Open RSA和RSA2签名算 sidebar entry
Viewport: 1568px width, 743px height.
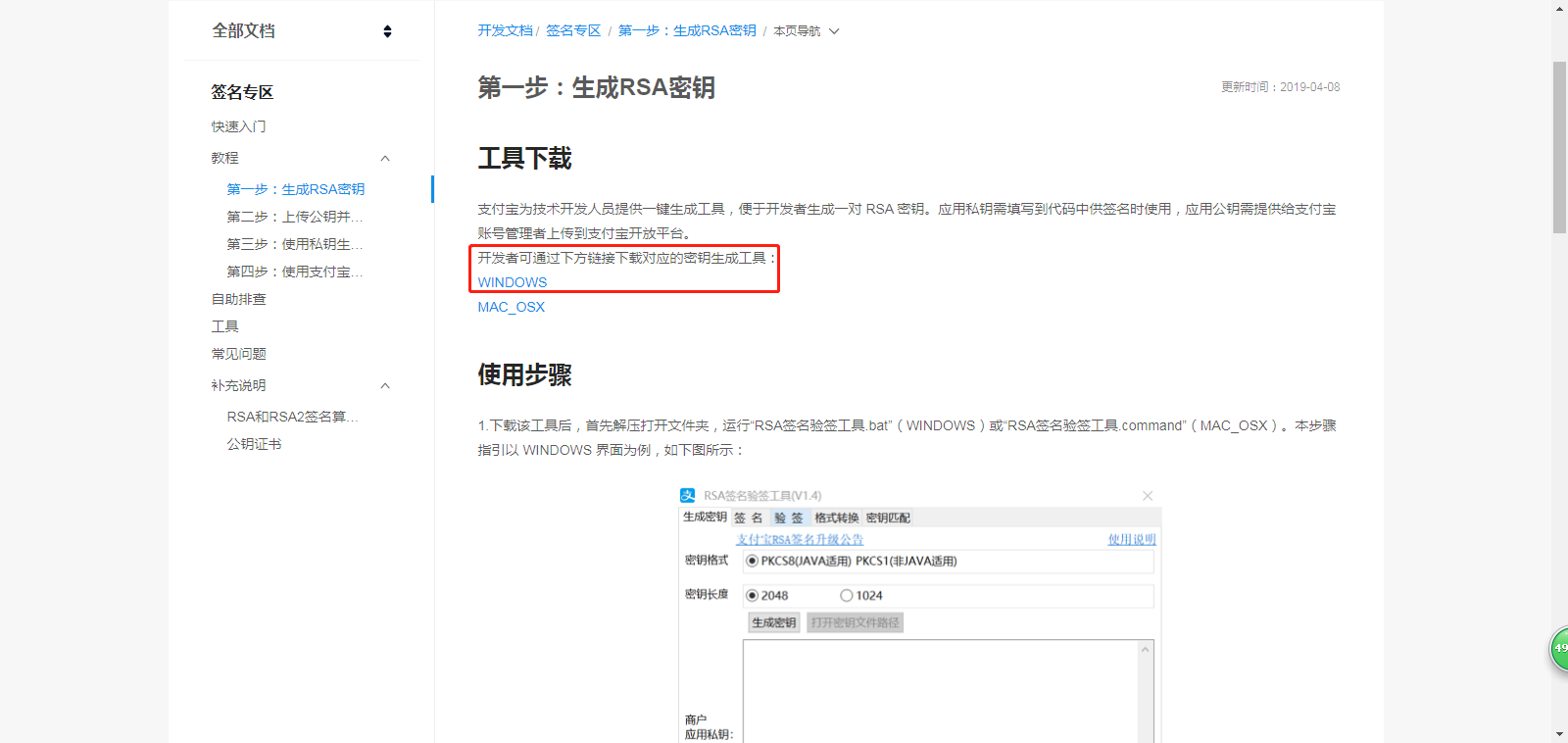(293, 417)
